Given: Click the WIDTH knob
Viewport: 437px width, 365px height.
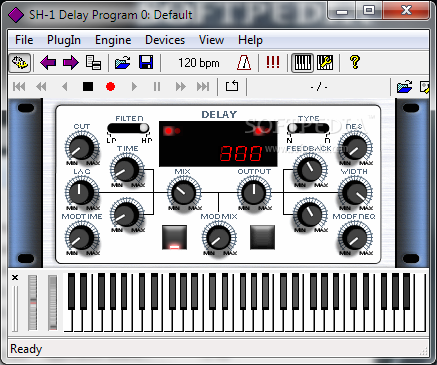Looking at the screenshot, I should pyautogui.click(x=355, y=192).
